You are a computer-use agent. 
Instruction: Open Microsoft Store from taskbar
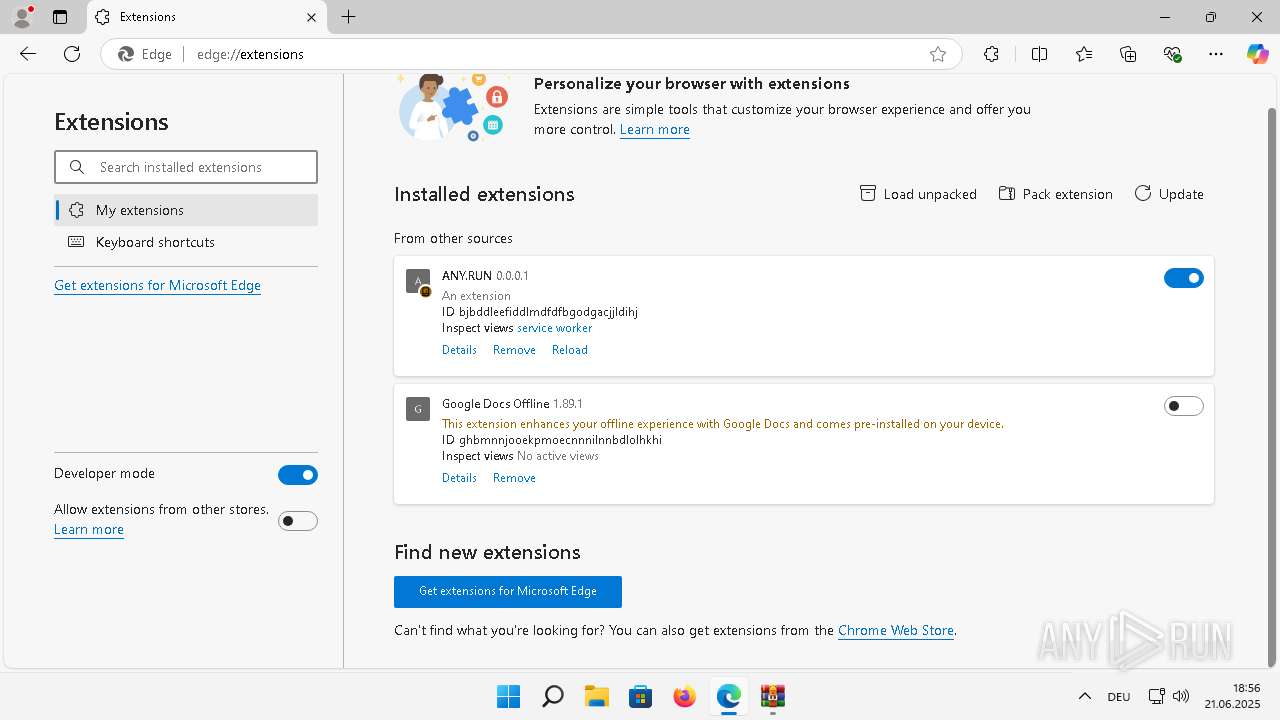641,696
